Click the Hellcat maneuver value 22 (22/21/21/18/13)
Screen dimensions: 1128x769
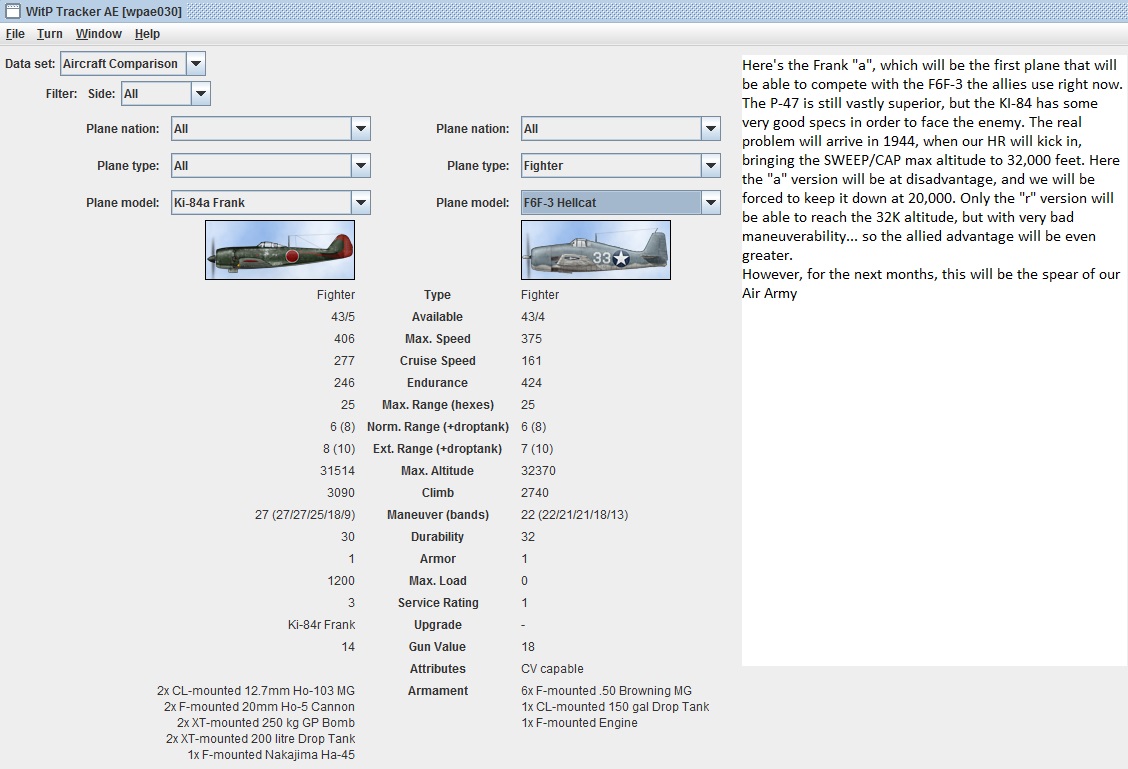point(575,514)
